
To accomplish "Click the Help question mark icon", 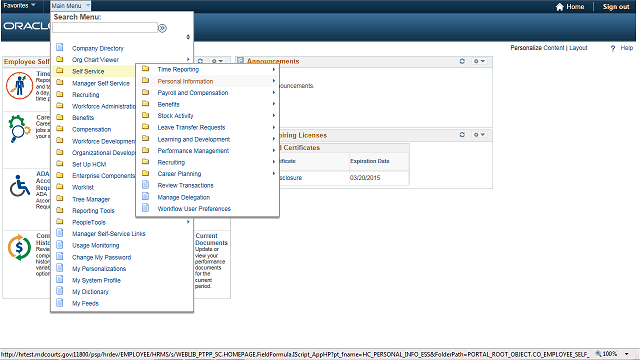I will point(613,48).
